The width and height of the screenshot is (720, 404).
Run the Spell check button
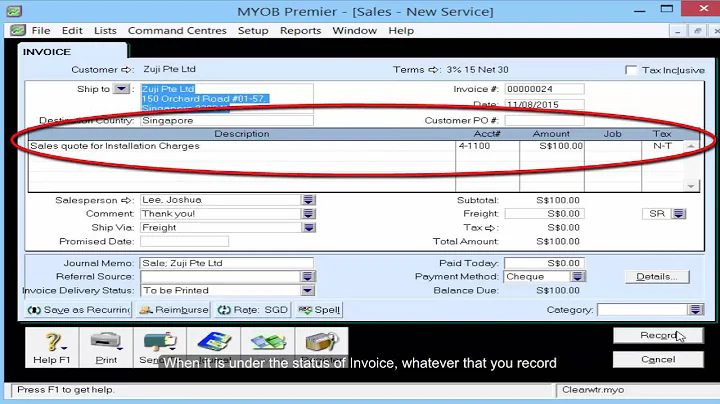319,310
